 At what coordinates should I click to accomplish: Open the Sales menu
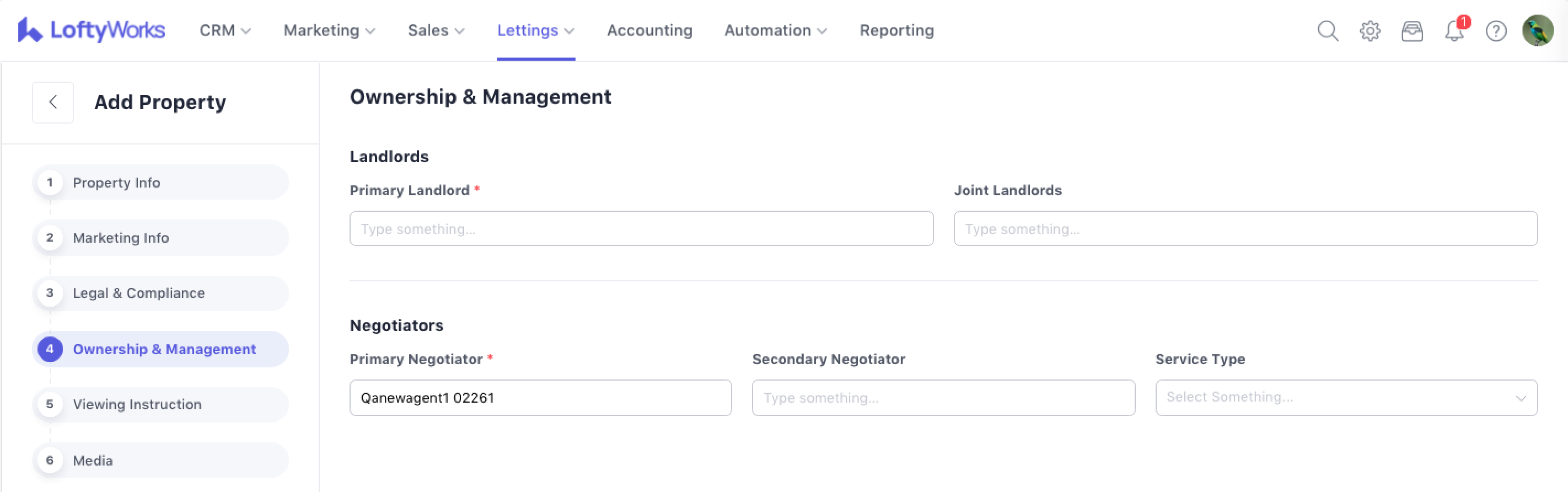436,30
